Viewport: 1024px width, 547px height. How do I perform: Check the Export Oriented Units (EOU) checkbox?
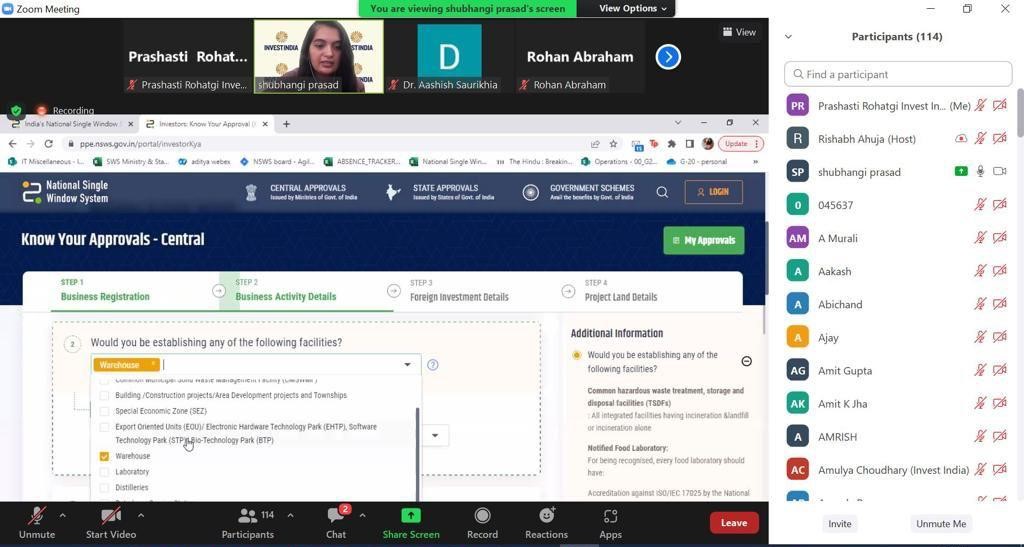(104, 427)
